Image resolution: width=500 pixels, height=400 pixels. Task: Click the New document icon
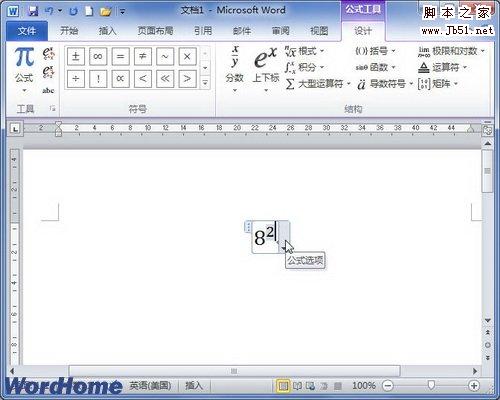pyautogui.click(x=89, y=11)
